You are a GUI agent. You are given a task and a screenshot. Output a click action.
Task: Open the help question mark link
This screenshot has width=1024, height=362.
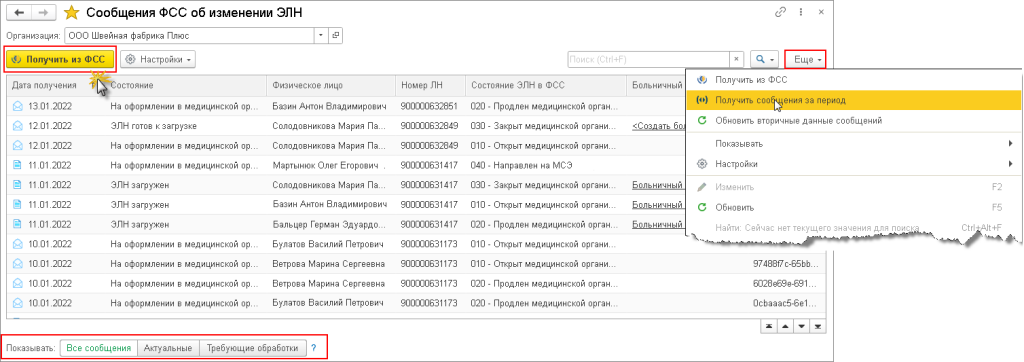pos(313,348)
